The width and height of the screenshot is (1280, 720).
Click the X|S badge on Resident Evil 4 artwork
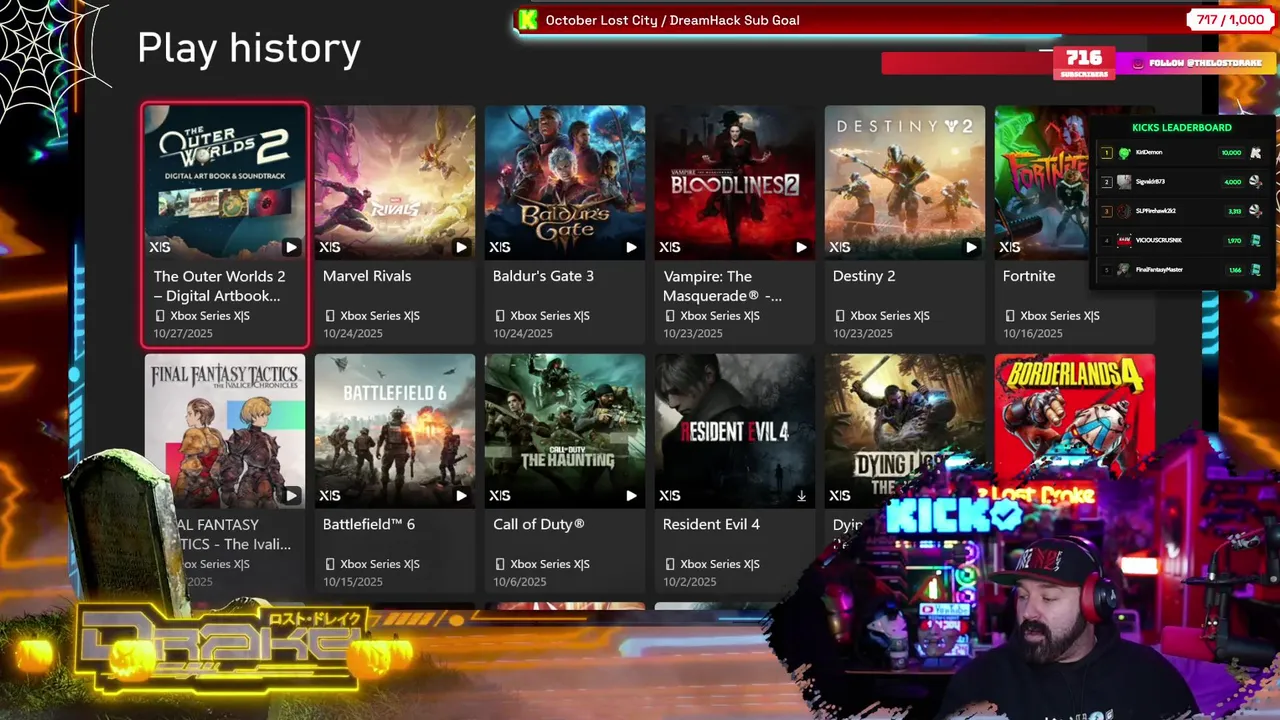click(670, 495)
